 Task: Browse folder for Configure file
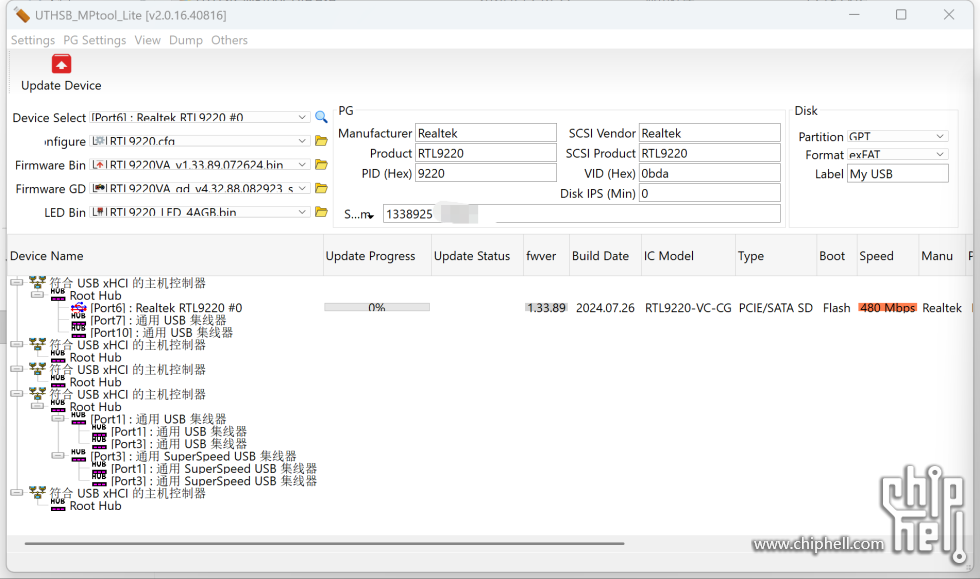321,141
